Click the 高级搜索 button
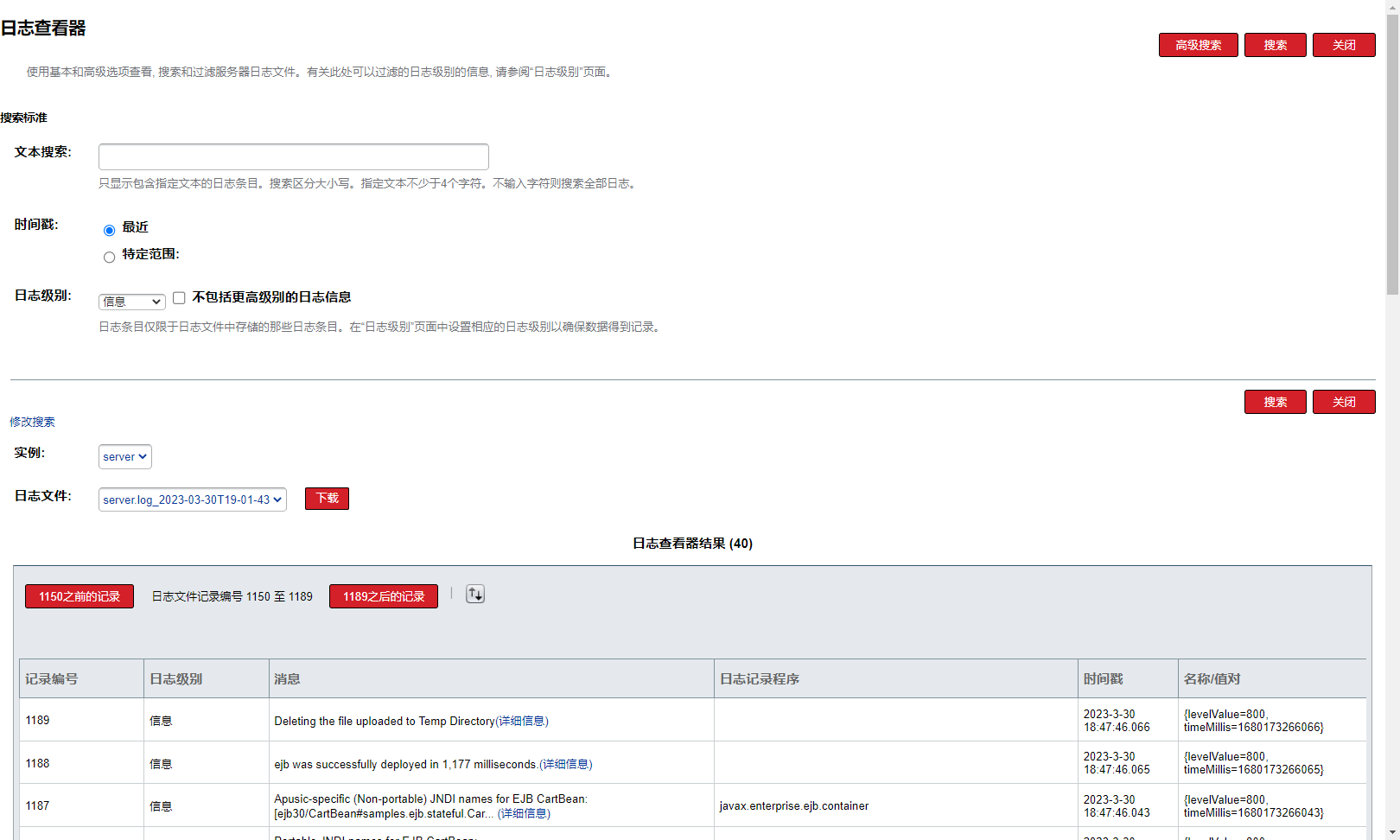1400x840 pixels. pyautogui.click(x=1198, y=45)
